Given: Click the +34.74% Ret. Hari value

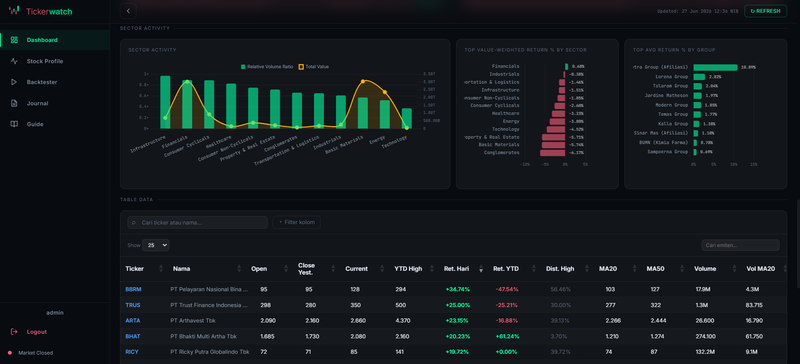Looking at the screenshot, I should click(458, 289).
